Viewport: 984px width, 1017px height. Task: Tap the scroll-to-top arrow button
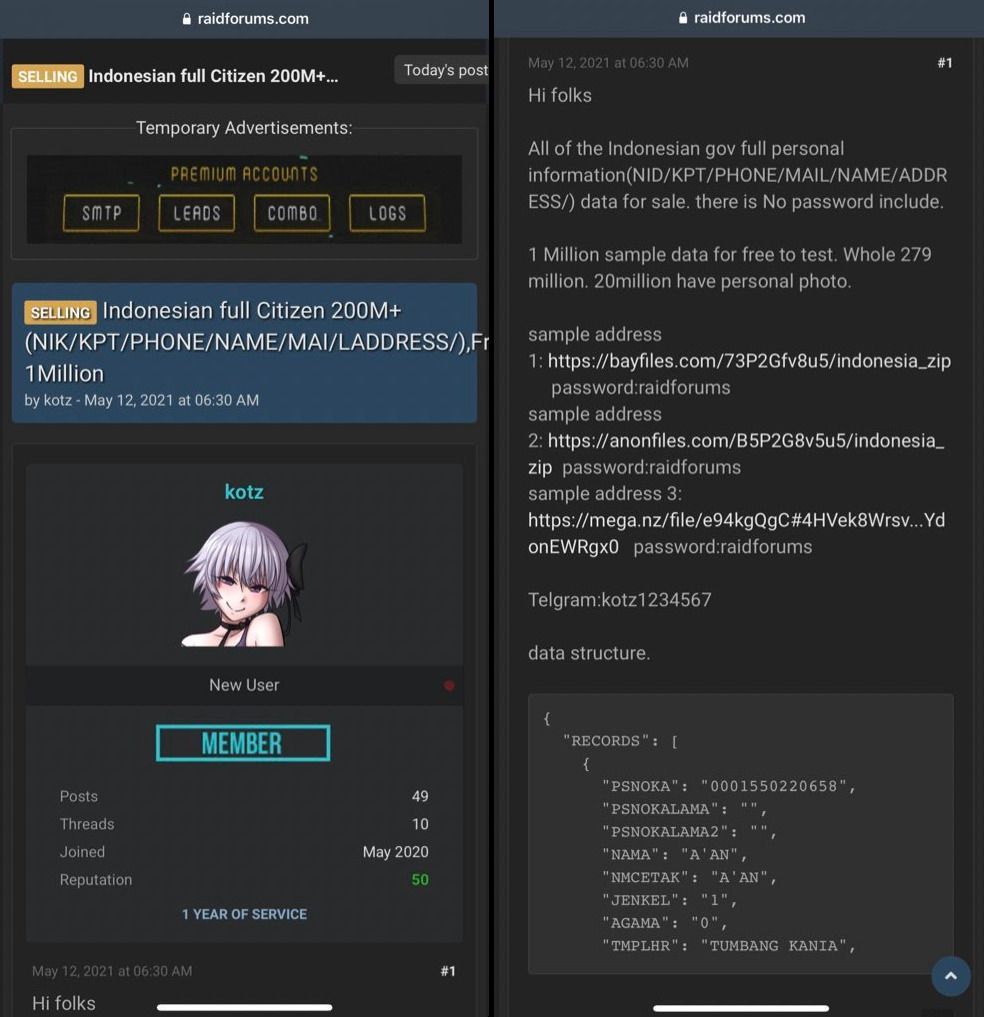950,975
